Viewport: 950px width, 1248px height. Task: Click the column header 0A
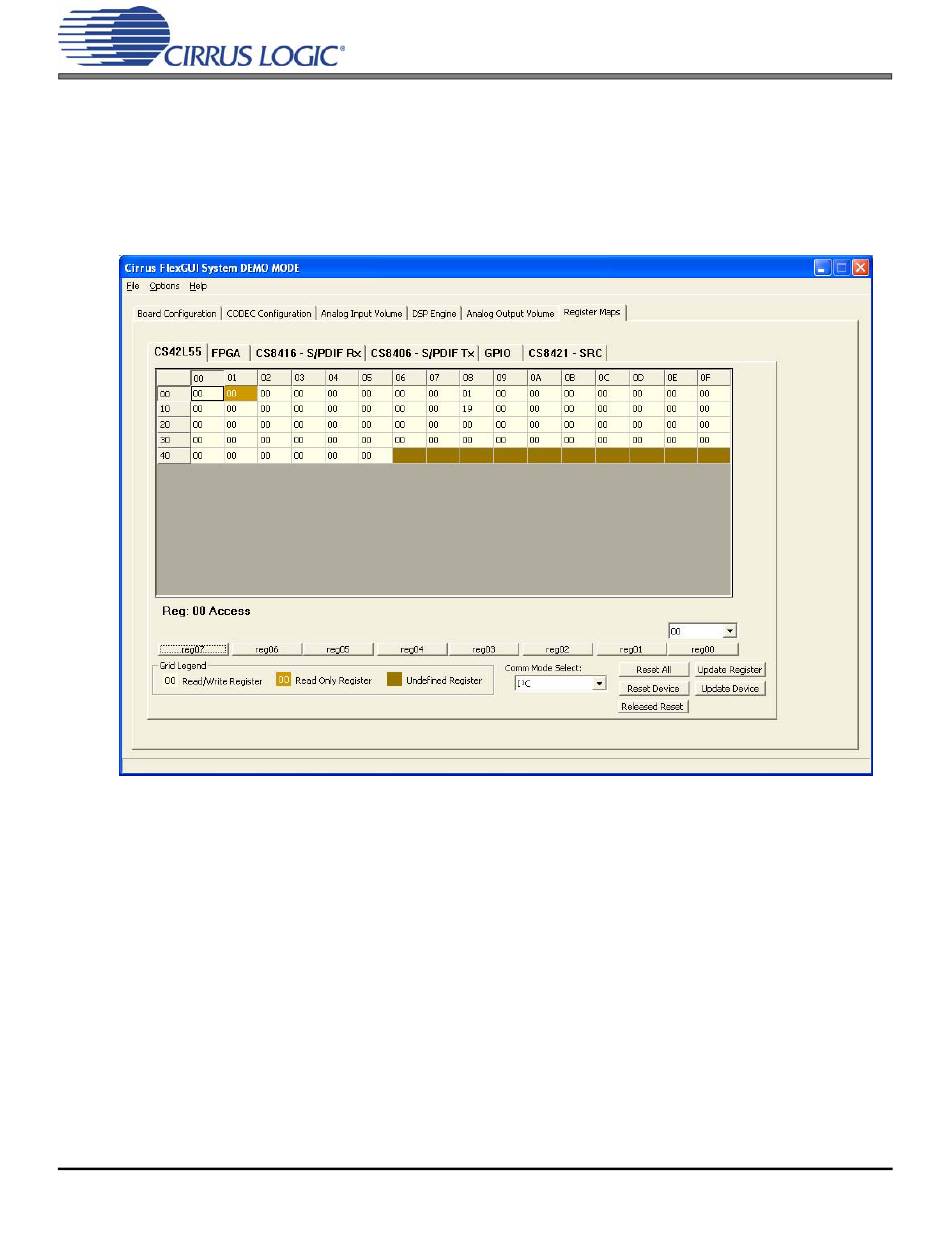click(544, 378)
